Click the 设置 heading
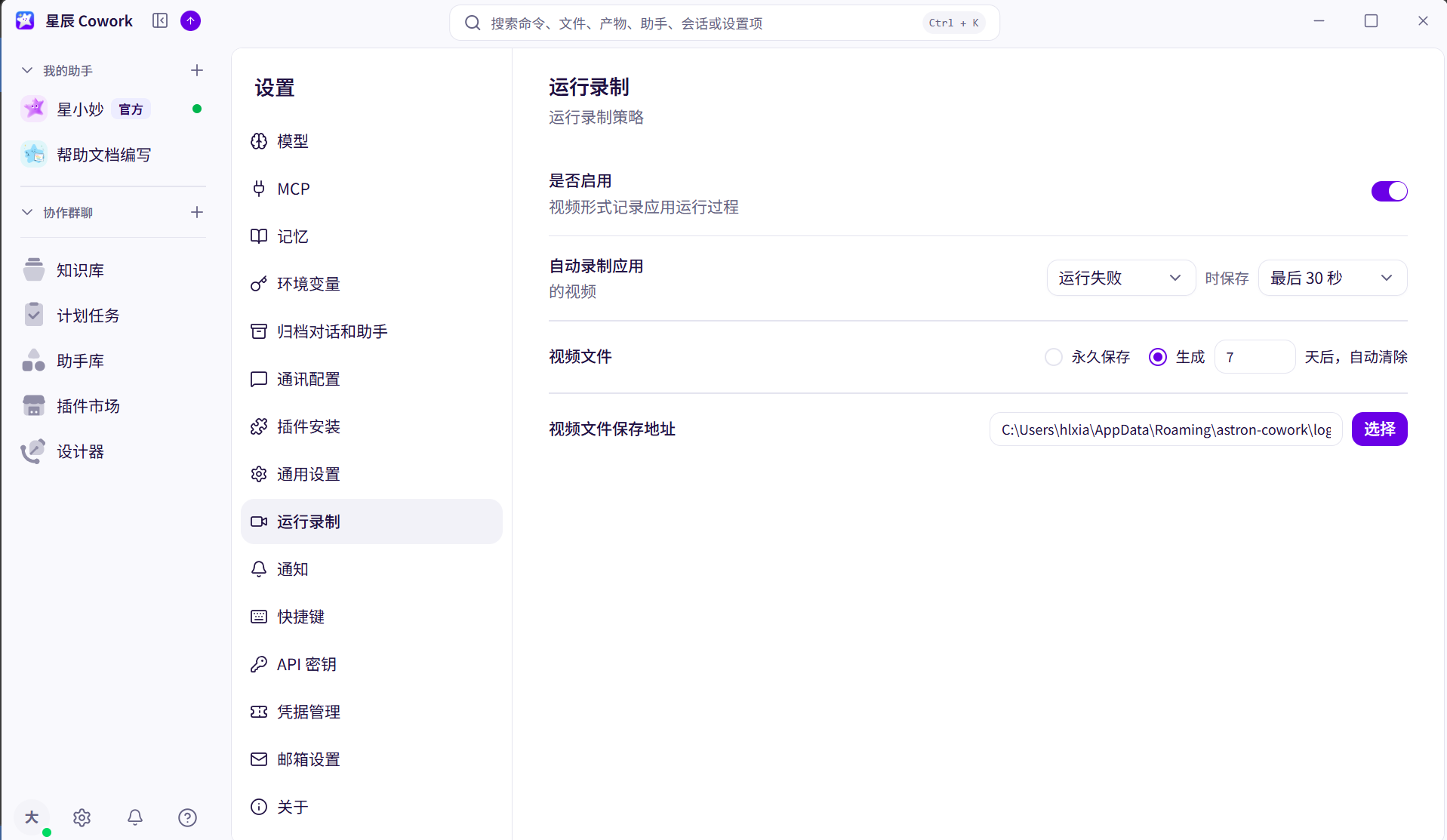1447x840 pixels. 275,88
